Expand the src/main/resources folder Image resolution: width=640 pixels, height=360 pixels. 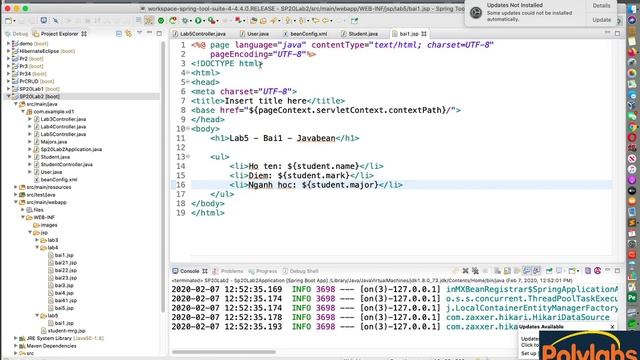pos(16,187)
